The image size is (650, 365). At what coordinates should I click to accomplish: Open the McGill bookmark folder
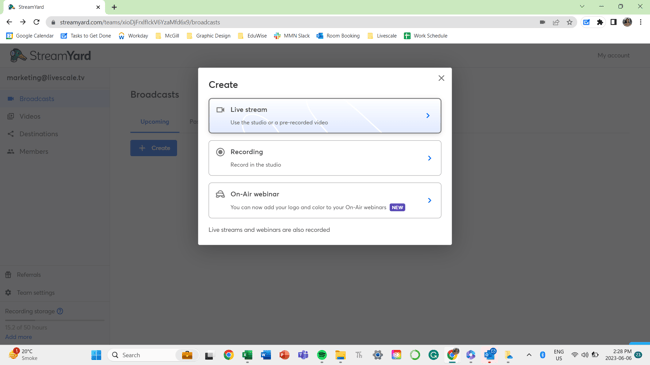tap(167, 36)
